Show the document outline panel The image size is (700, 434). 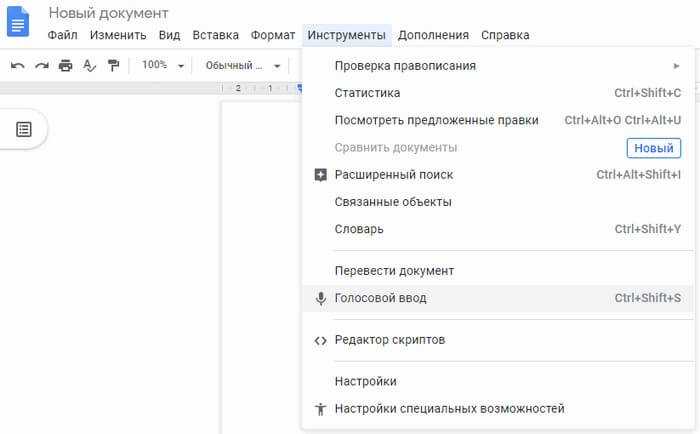tap(24, 129)
